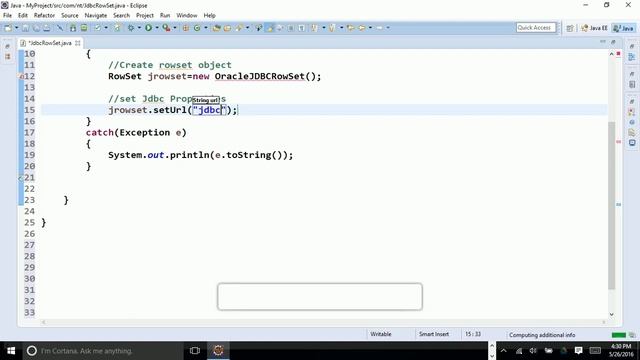Screen dimensions: 640x360
Task: Click the Open Type icon
Action: click(217, 28)
